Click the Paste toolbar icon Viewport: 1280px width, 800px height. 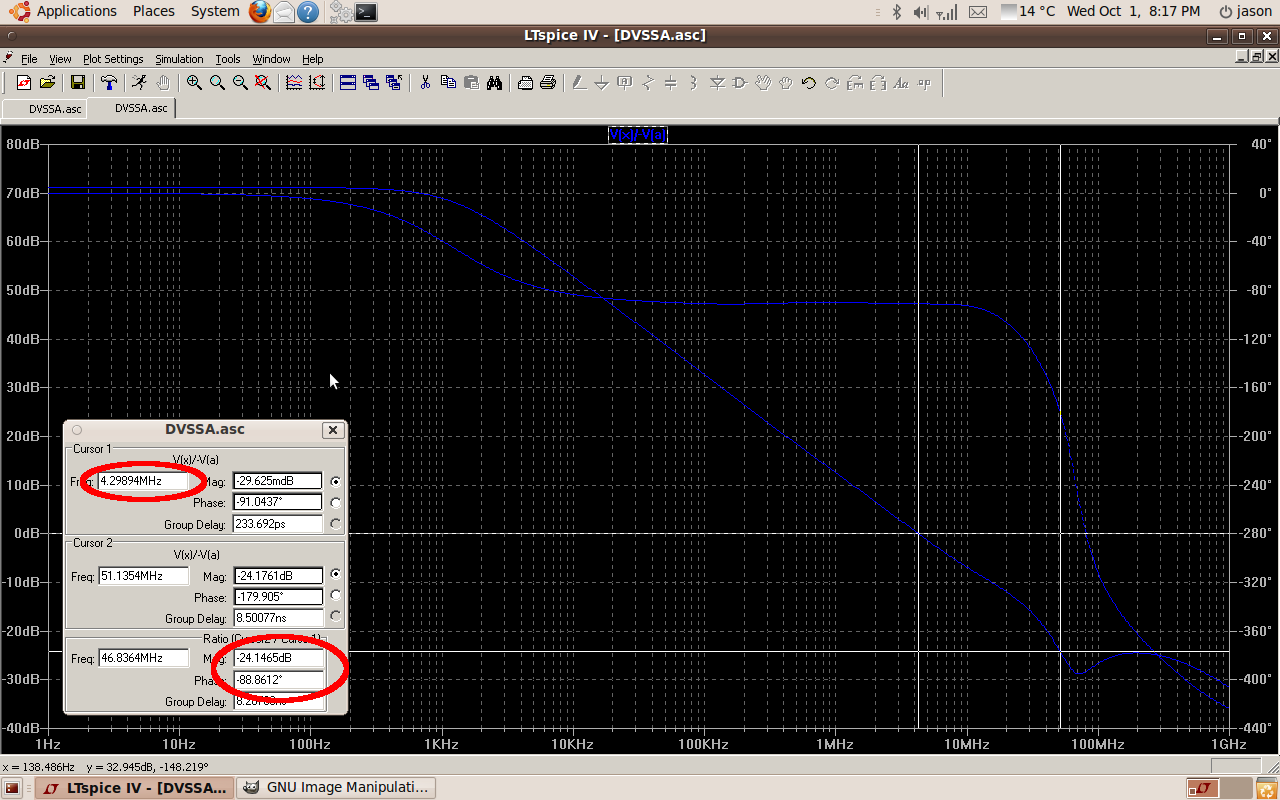471,83
